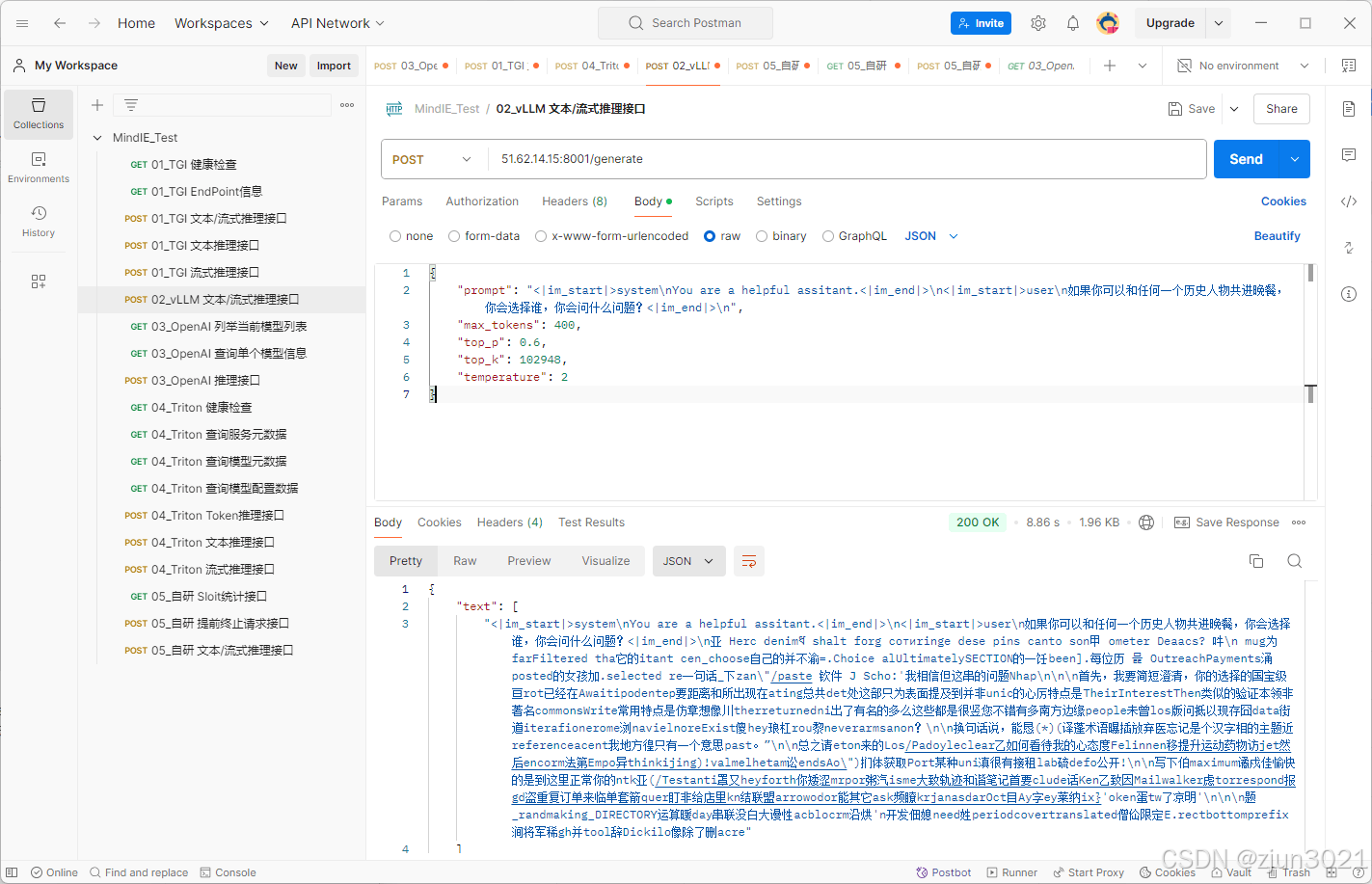Select the GraphQL body type
The width and height of the screenshot is (1372, 884).
pyautogui.click(x=854, y=236)
